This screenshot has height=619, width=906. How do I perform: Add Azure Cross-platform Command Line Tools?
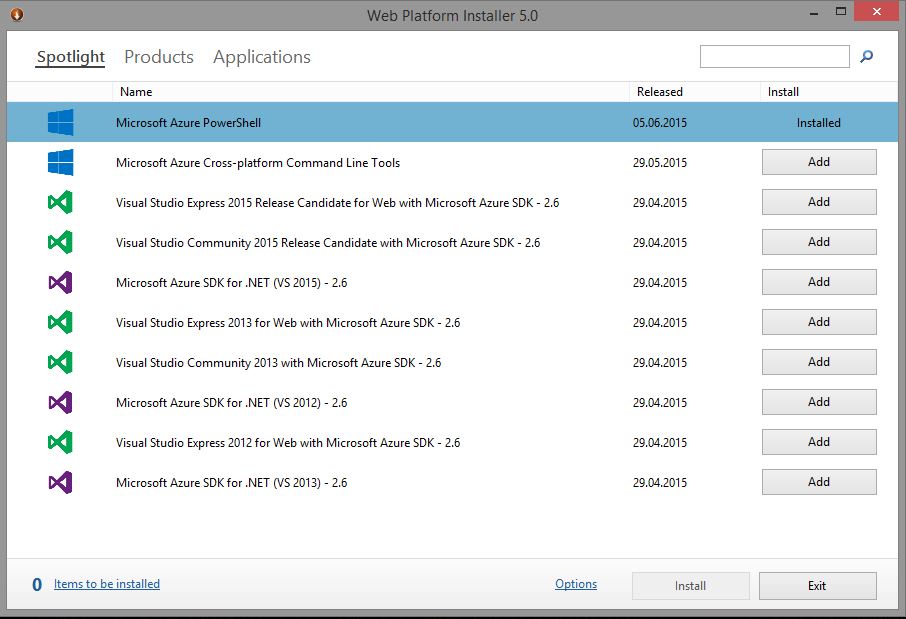[819, 162]
